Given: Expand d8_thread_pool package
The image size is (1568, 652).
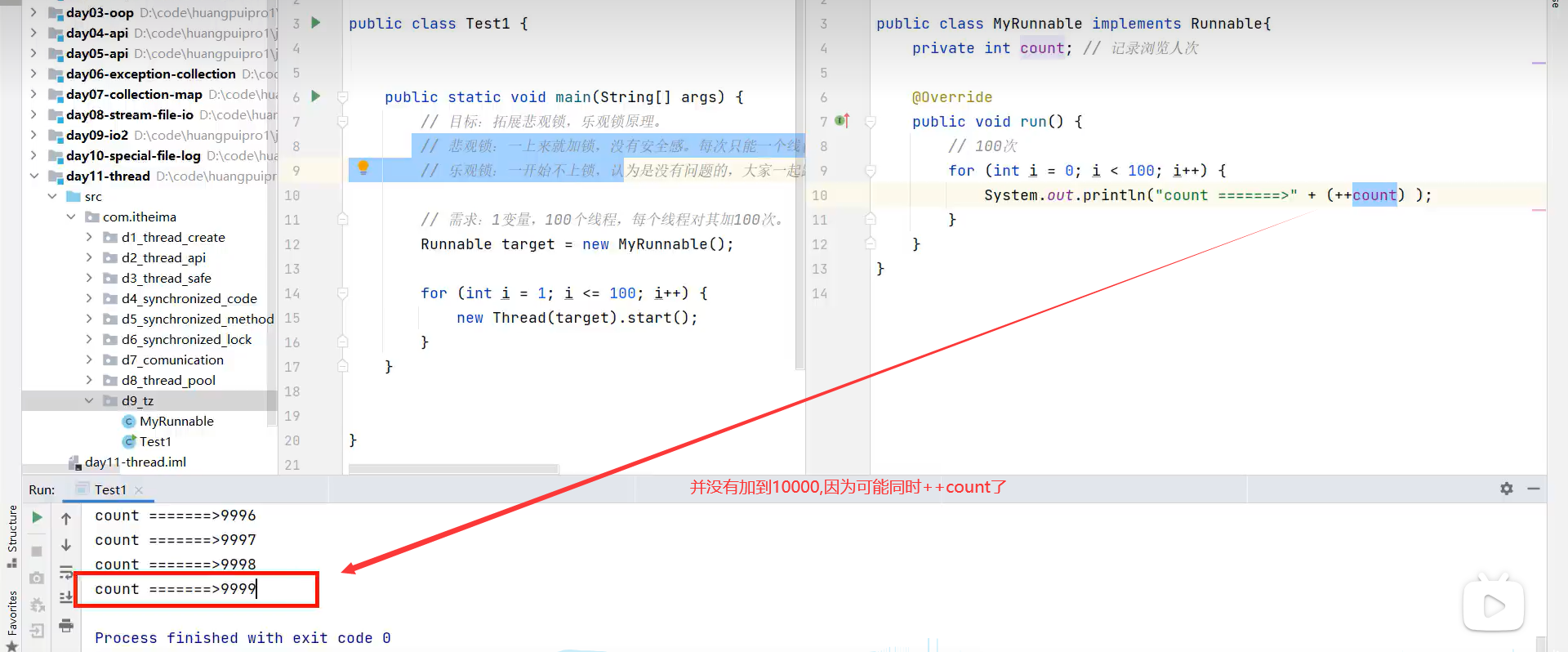Looking at the screenshot, I should [x=89, y=380].
